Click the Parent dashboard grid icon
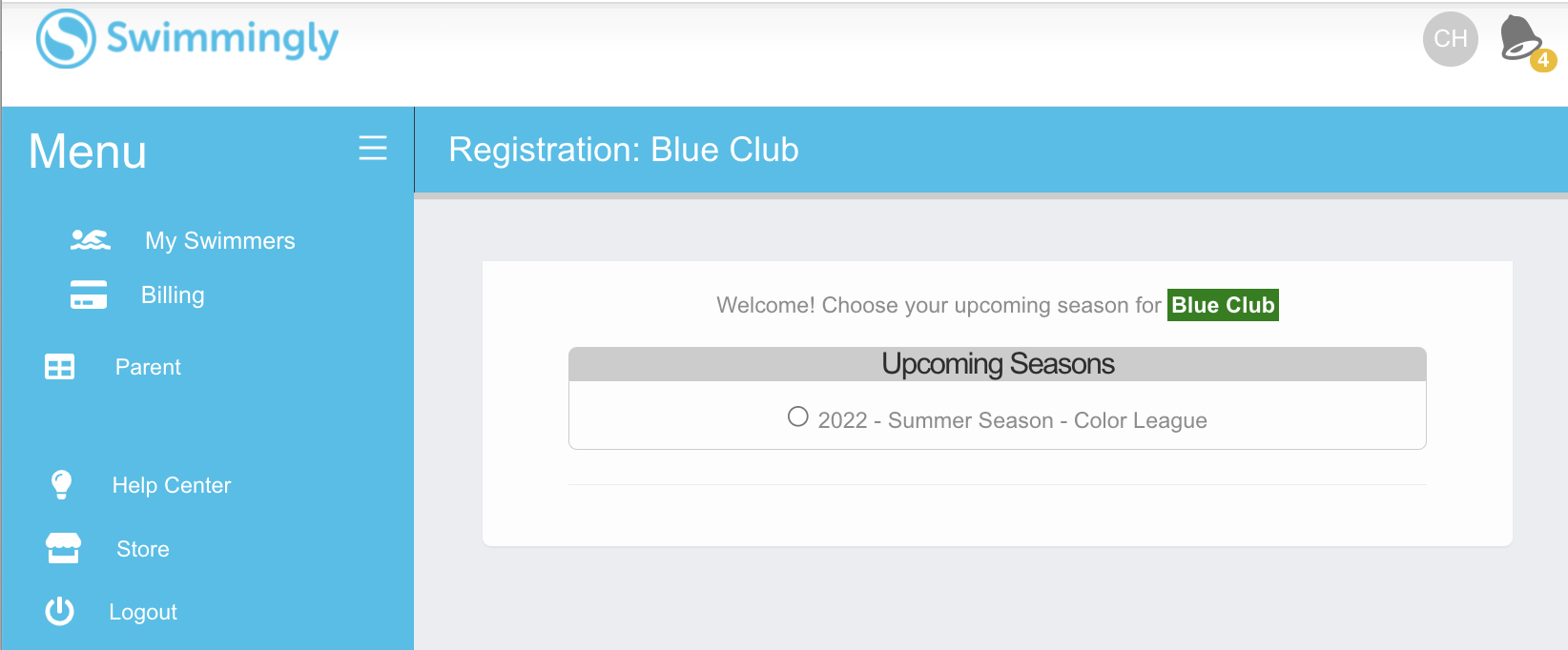 [x=60, y=367]
